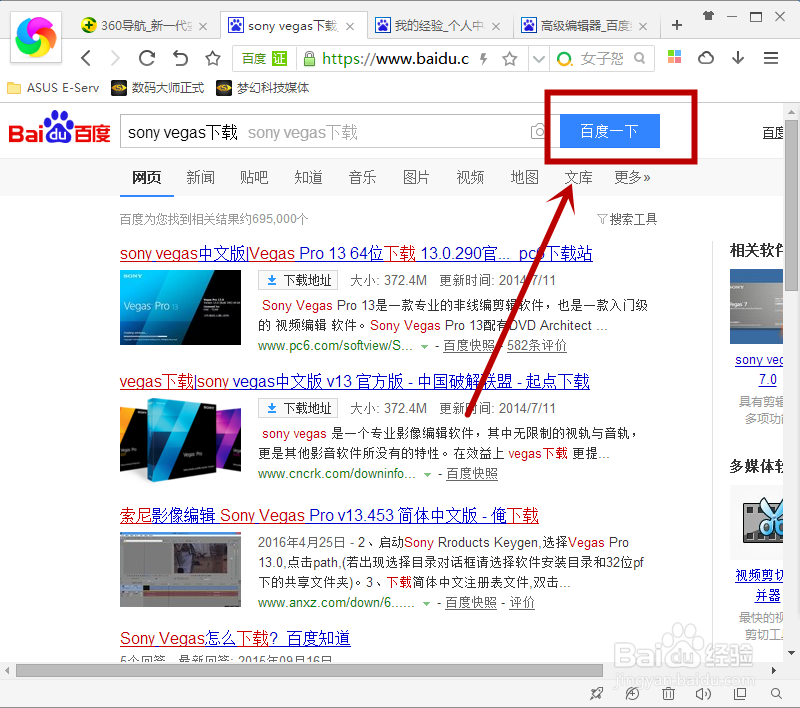Click the status bar accelerator circle icon
The height and width of the screenshot is (708, 800).
632,694
